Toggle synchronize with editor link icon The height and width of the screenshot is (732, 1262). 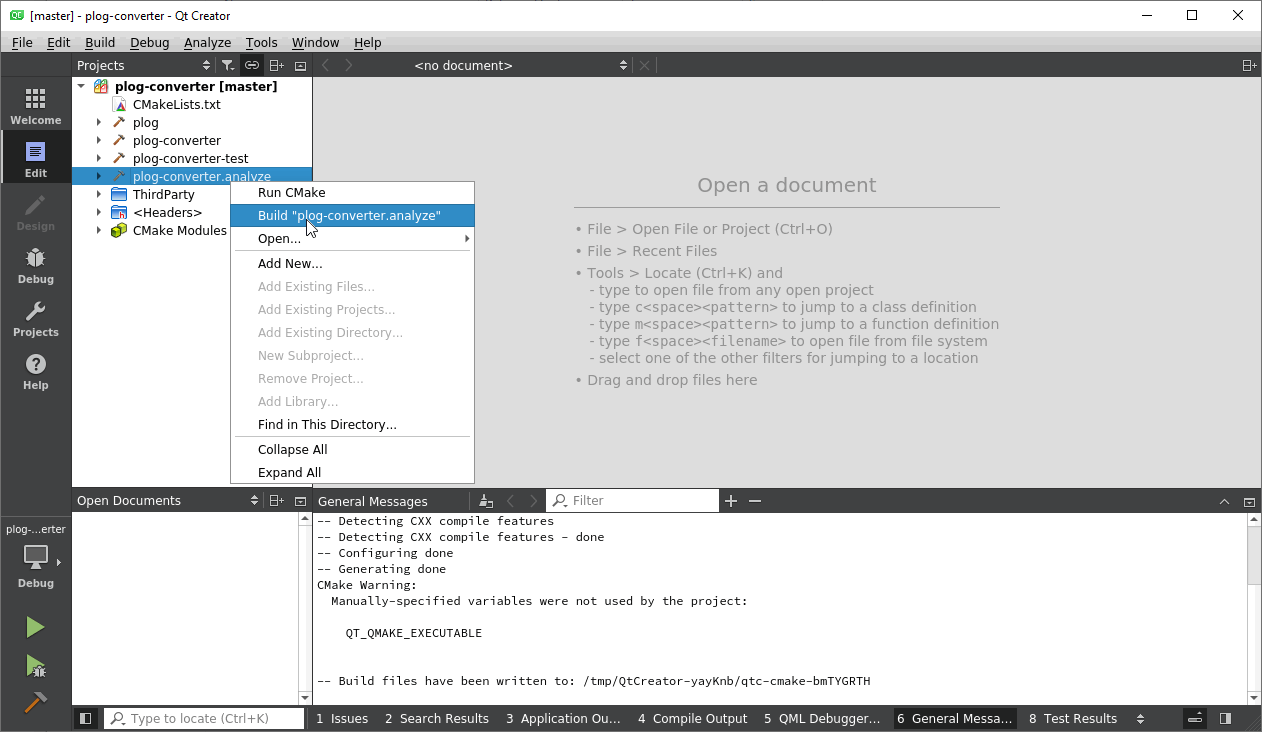pyautogui.click(x=252, y=65)
